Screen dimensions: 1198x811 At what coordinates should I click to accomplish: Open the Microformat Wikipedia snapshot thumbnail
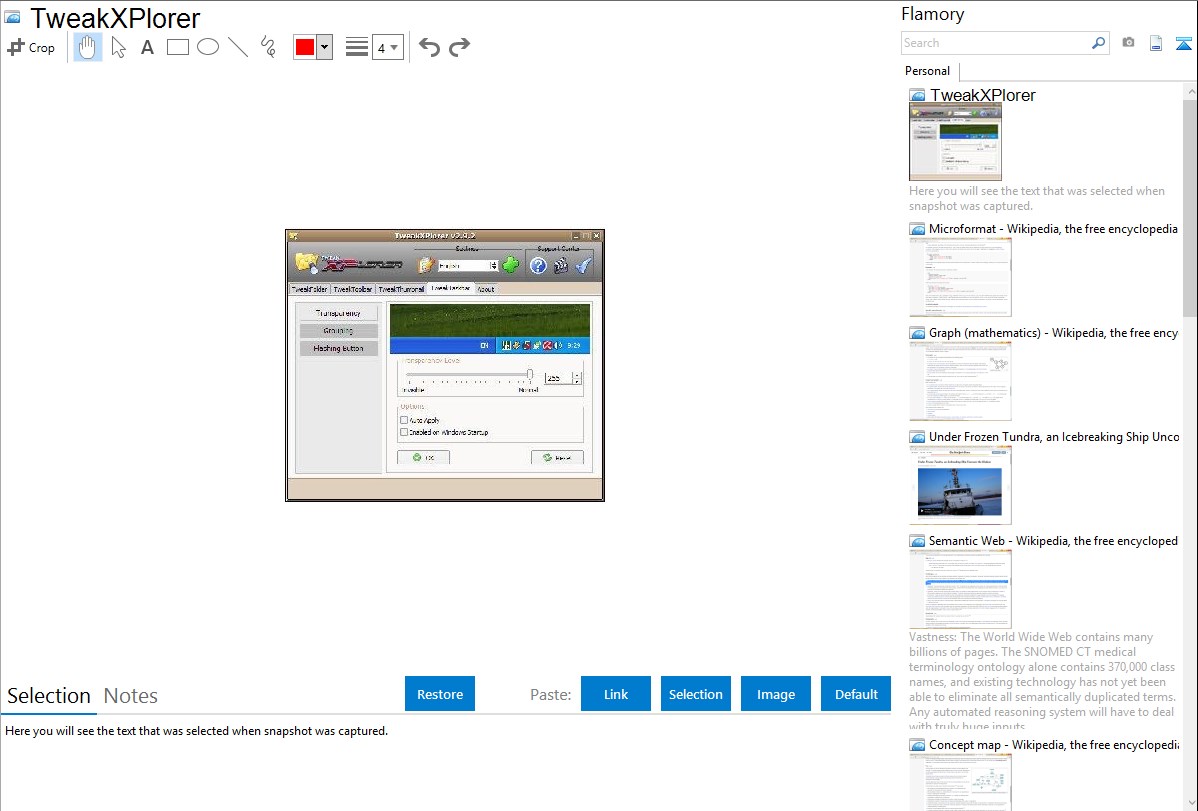coord(960,277)
